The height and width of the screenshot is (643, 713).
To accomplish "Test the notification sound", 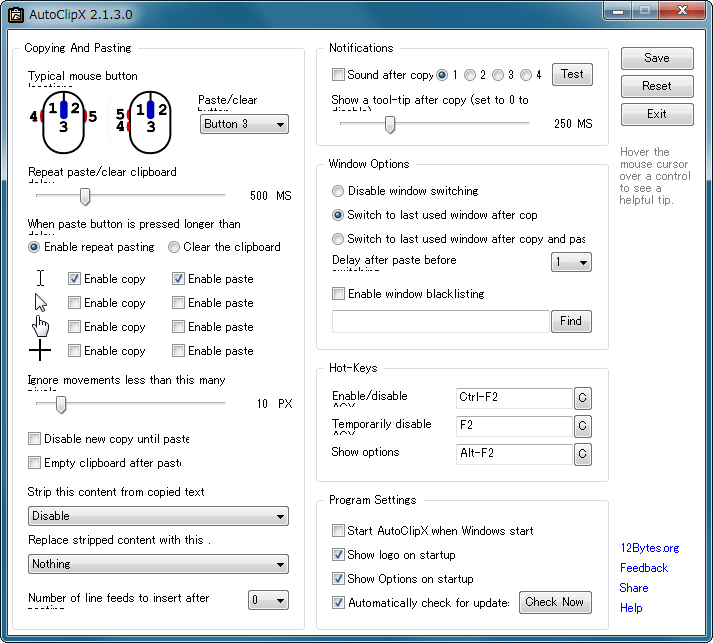I will (572, 74).
